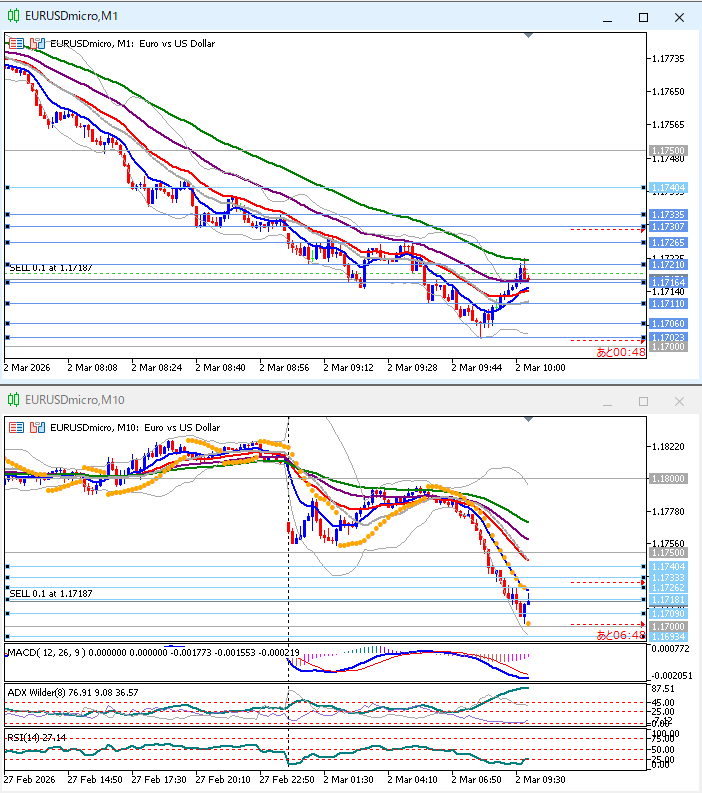Minimize the EURUSDmicro,M1 chart window

point(607,17)
